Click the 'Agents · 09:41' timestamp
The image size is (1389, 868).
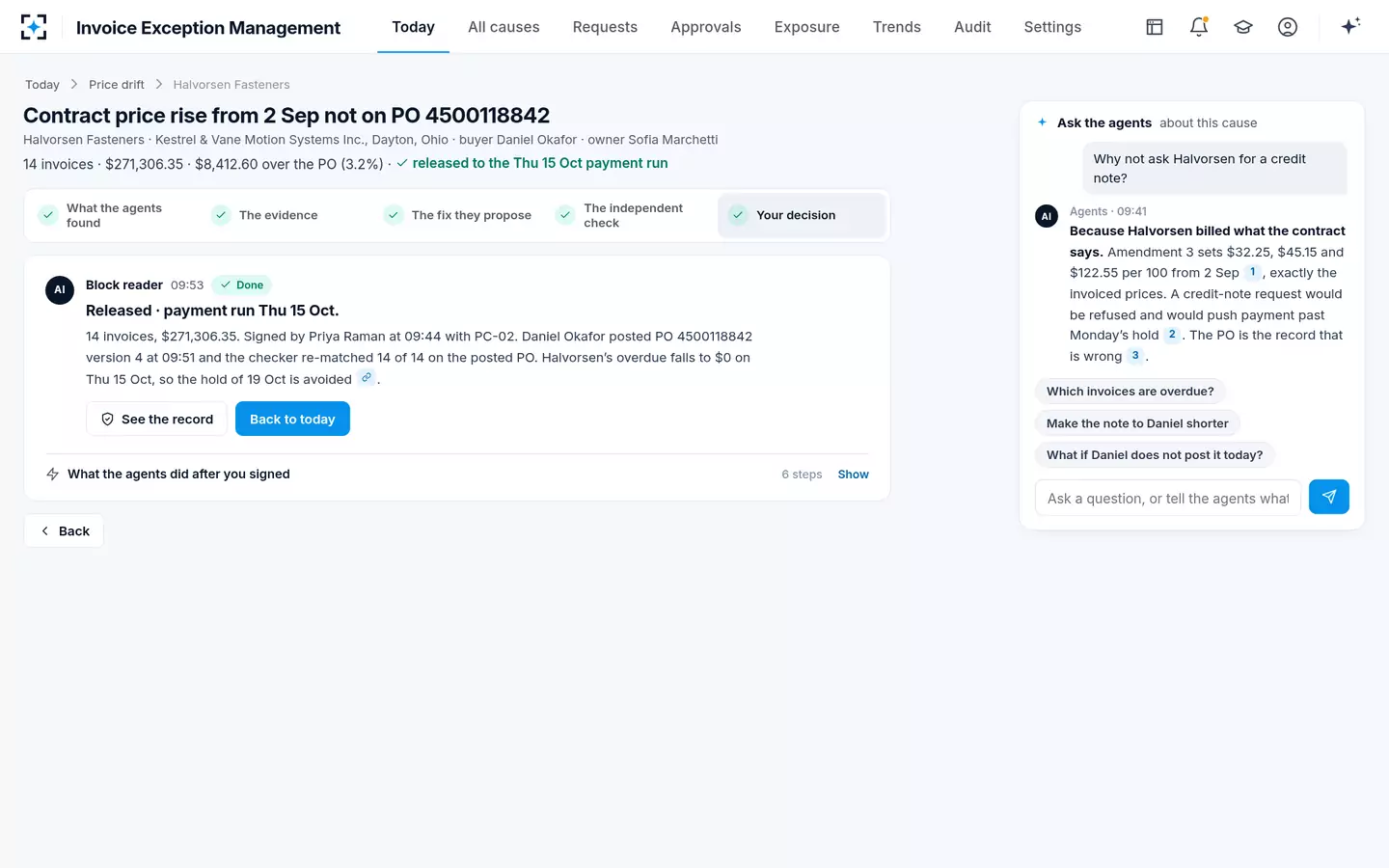point(1108,211)
